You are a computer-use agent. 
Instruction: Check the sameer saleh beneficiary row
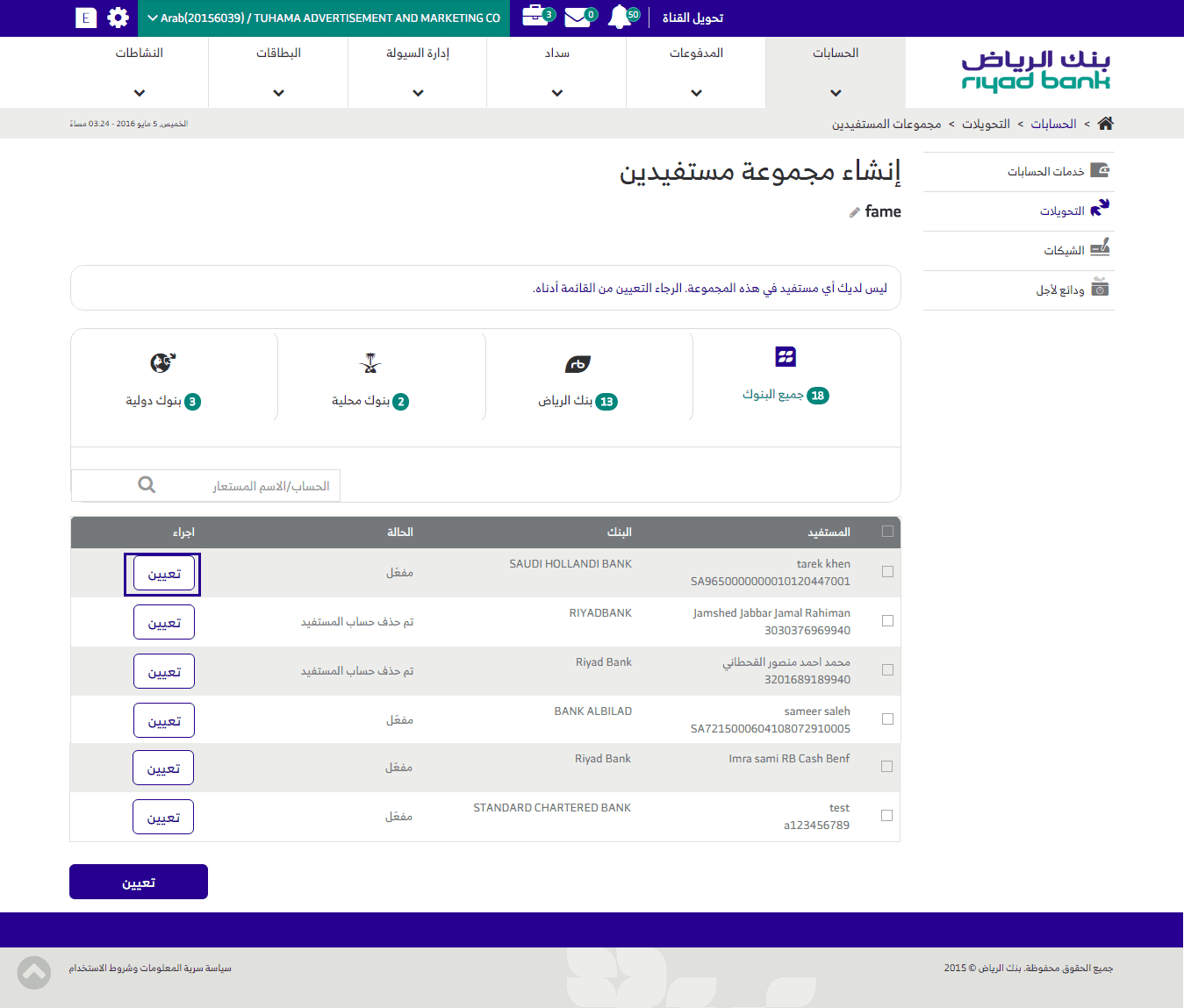(887, 719)
